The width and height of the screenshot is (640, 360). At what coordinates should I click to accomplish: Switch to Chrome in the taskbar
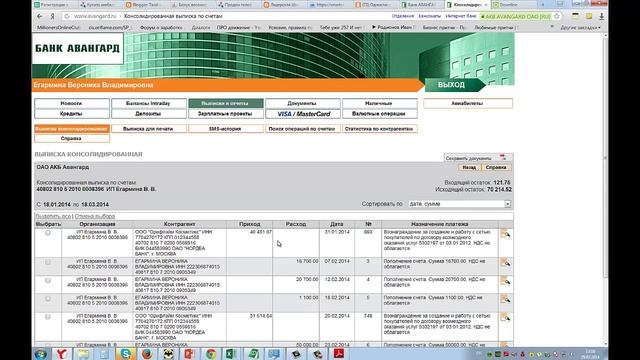pyautogui.click(x=211, y=354)
